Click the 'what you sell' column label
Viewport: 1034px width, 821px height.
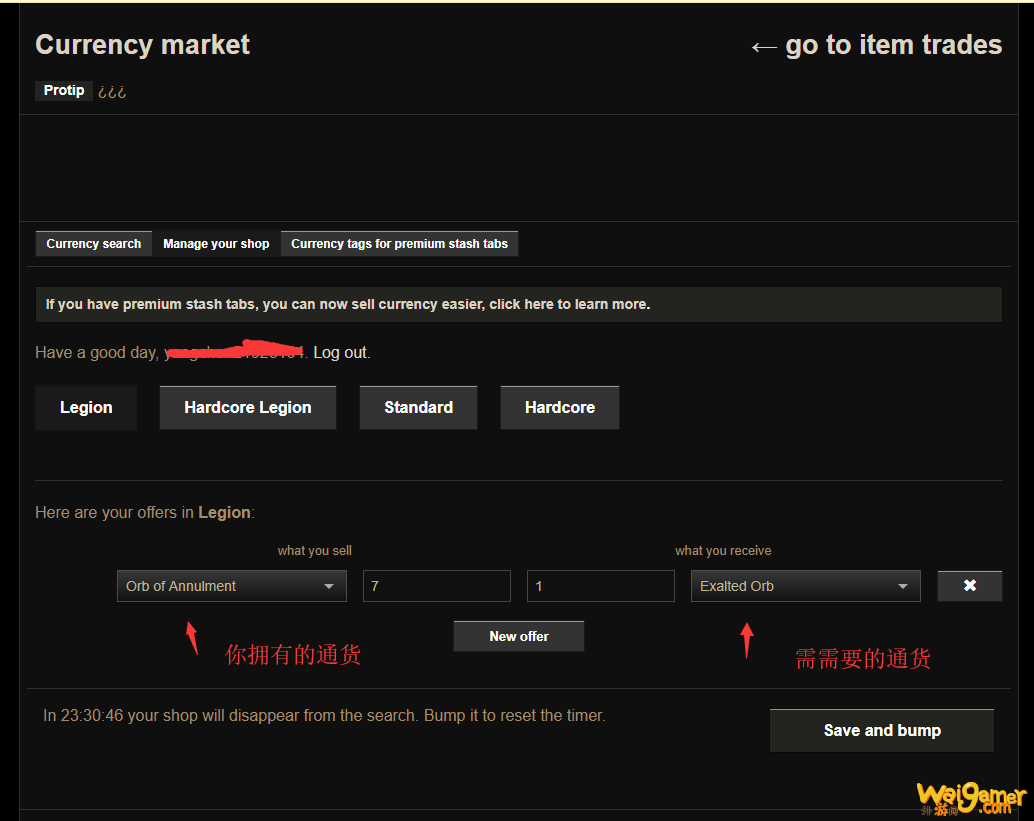(315, 551)
